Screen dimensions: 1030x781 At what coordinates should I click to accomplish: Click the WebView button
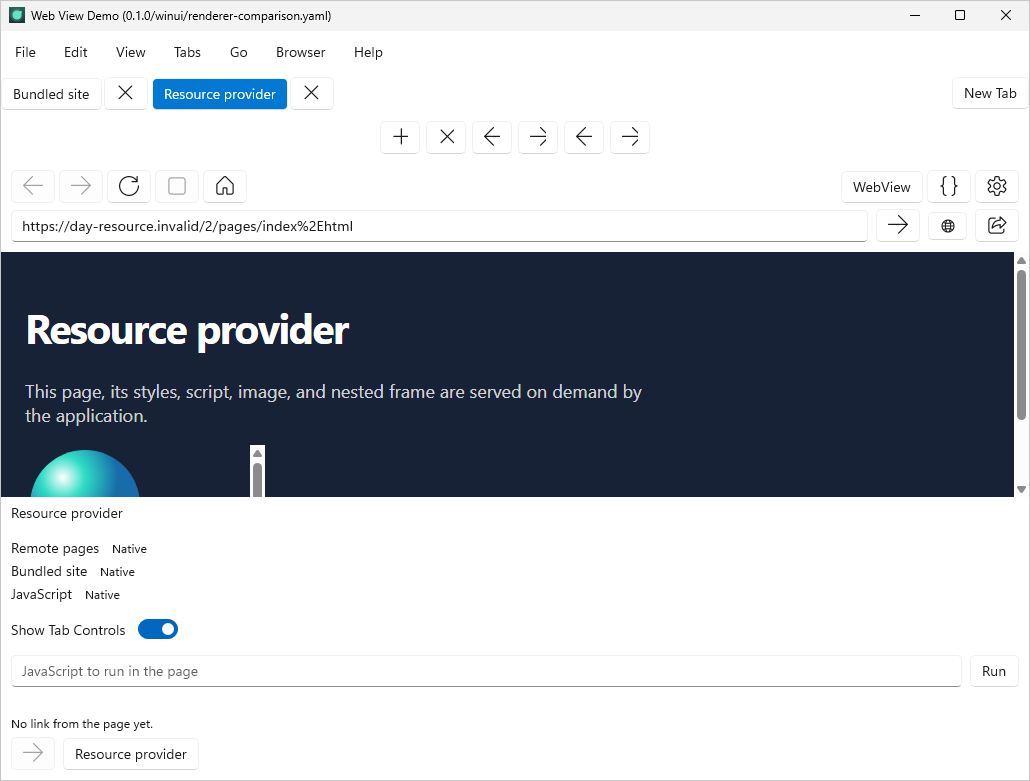point(882,187)
